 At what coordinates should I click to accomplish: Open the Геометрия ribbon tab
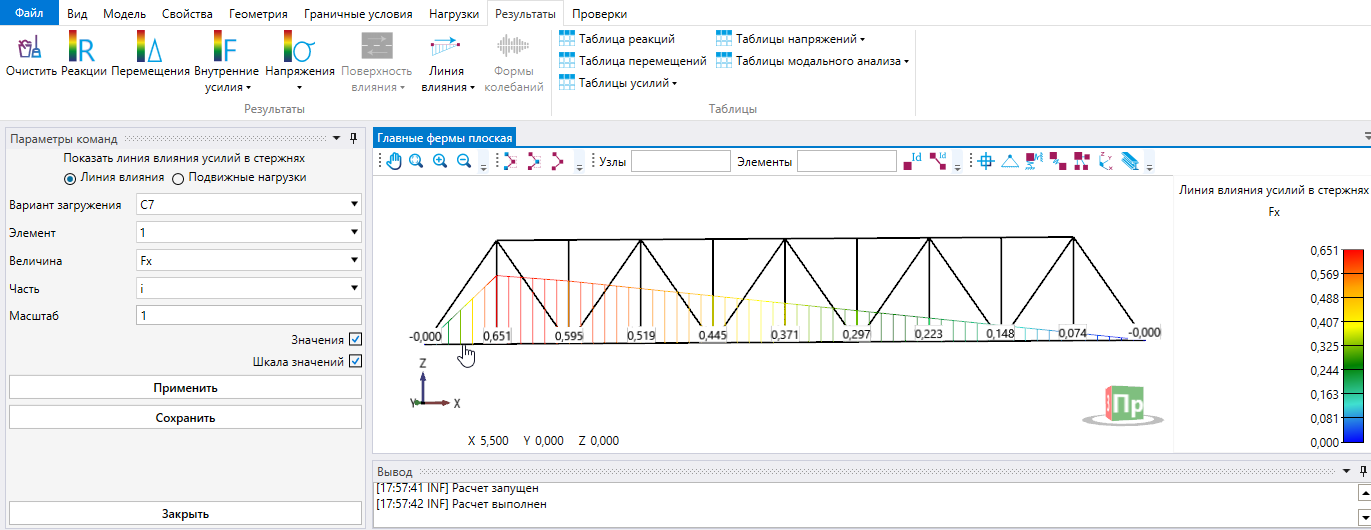[258, 14]
